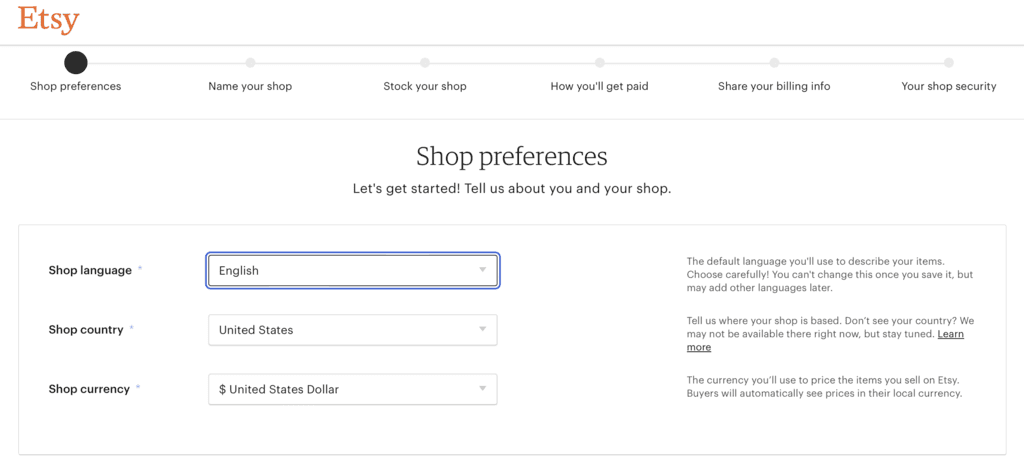Viewport: 1024px width, 461px height.
Task: Click the arrow on the United States dropdown
Action: tap(482, 330)
